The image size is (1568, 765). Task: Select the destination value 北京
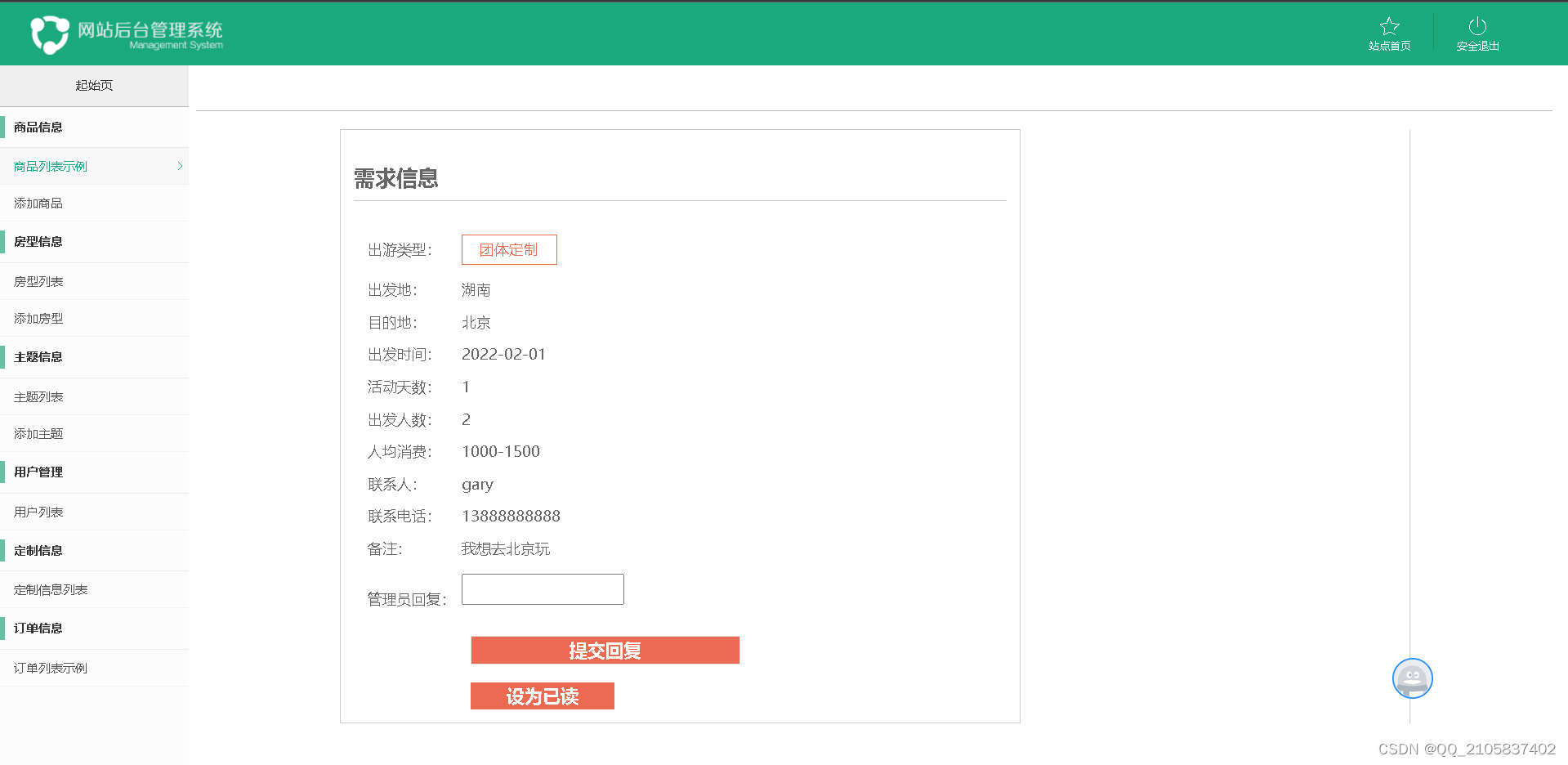pyautogui.click(x=476, y=323)
